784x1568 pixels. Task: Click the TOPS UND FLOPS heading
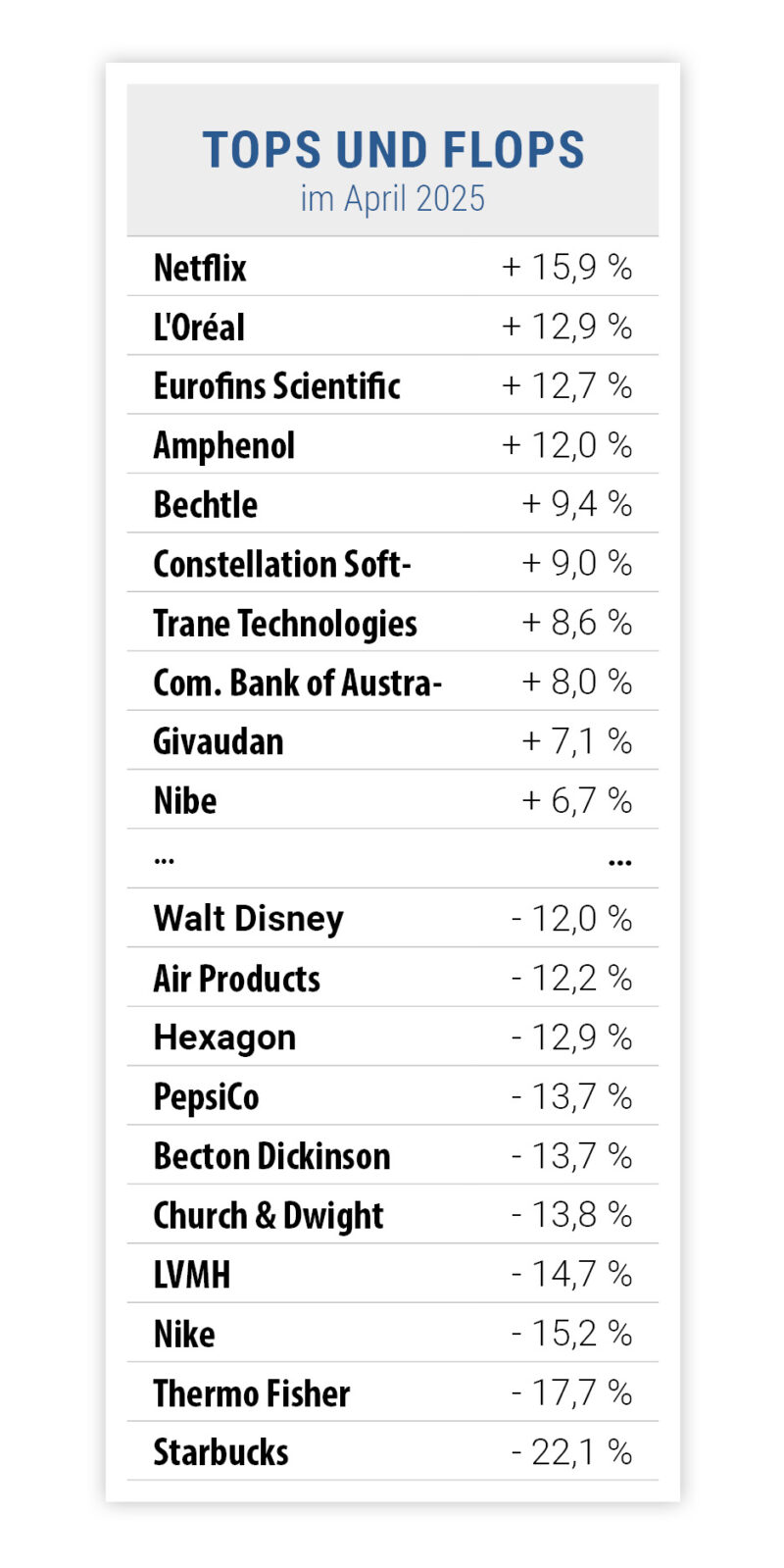click(393, 150)
